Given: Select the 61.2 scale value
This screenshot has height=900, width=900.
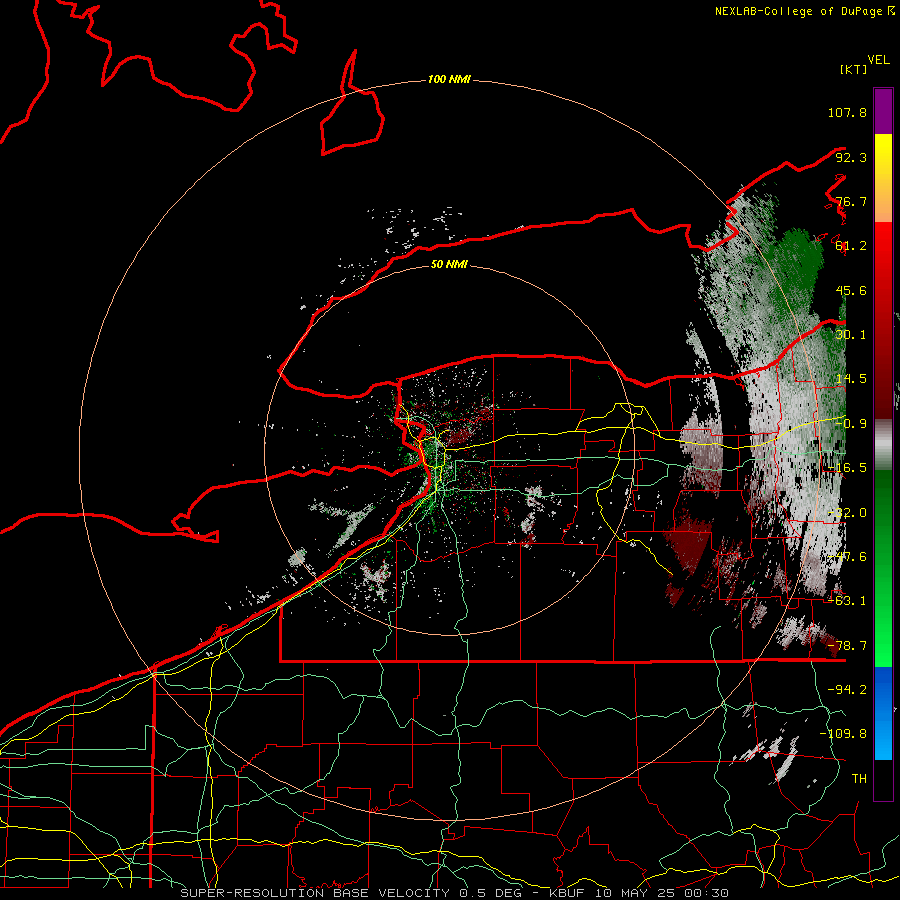Looking at the screenshot, I should pos(851,246).
